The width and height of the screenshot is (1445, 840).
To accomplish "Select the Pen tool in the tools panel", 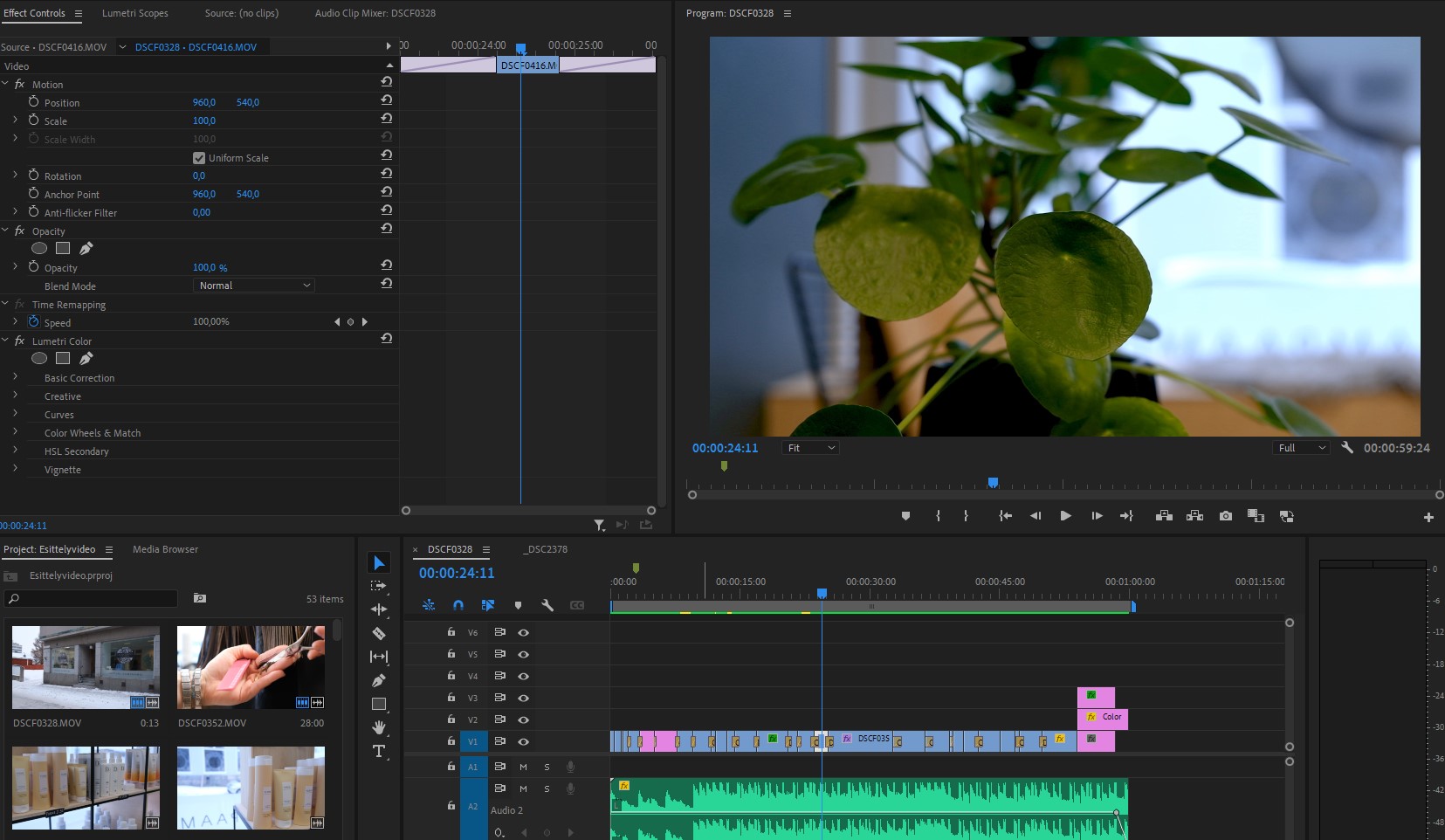I will coord(379,680).
